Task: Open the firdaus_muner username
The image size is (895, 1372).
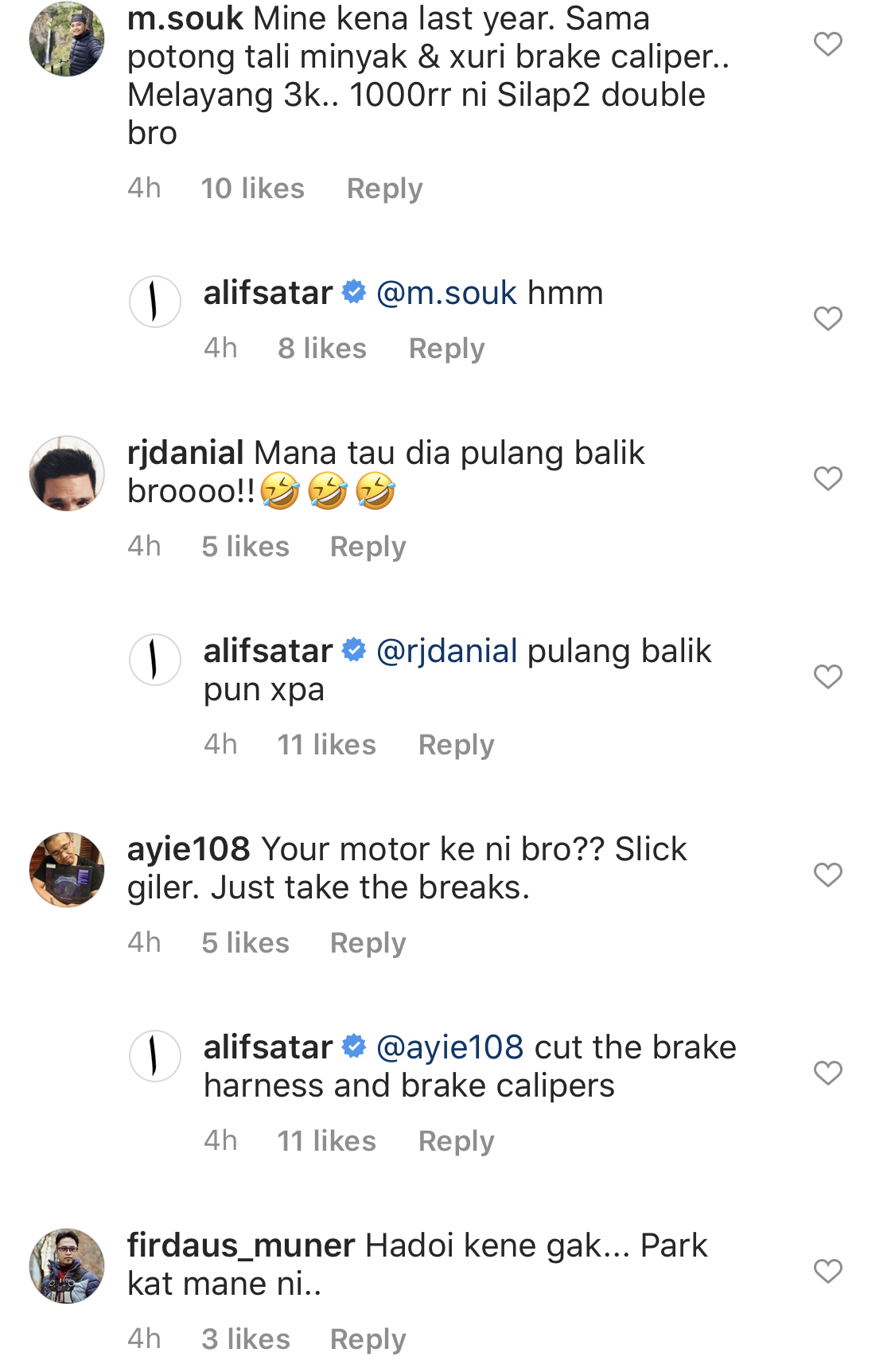Action: pos(241,1246)
